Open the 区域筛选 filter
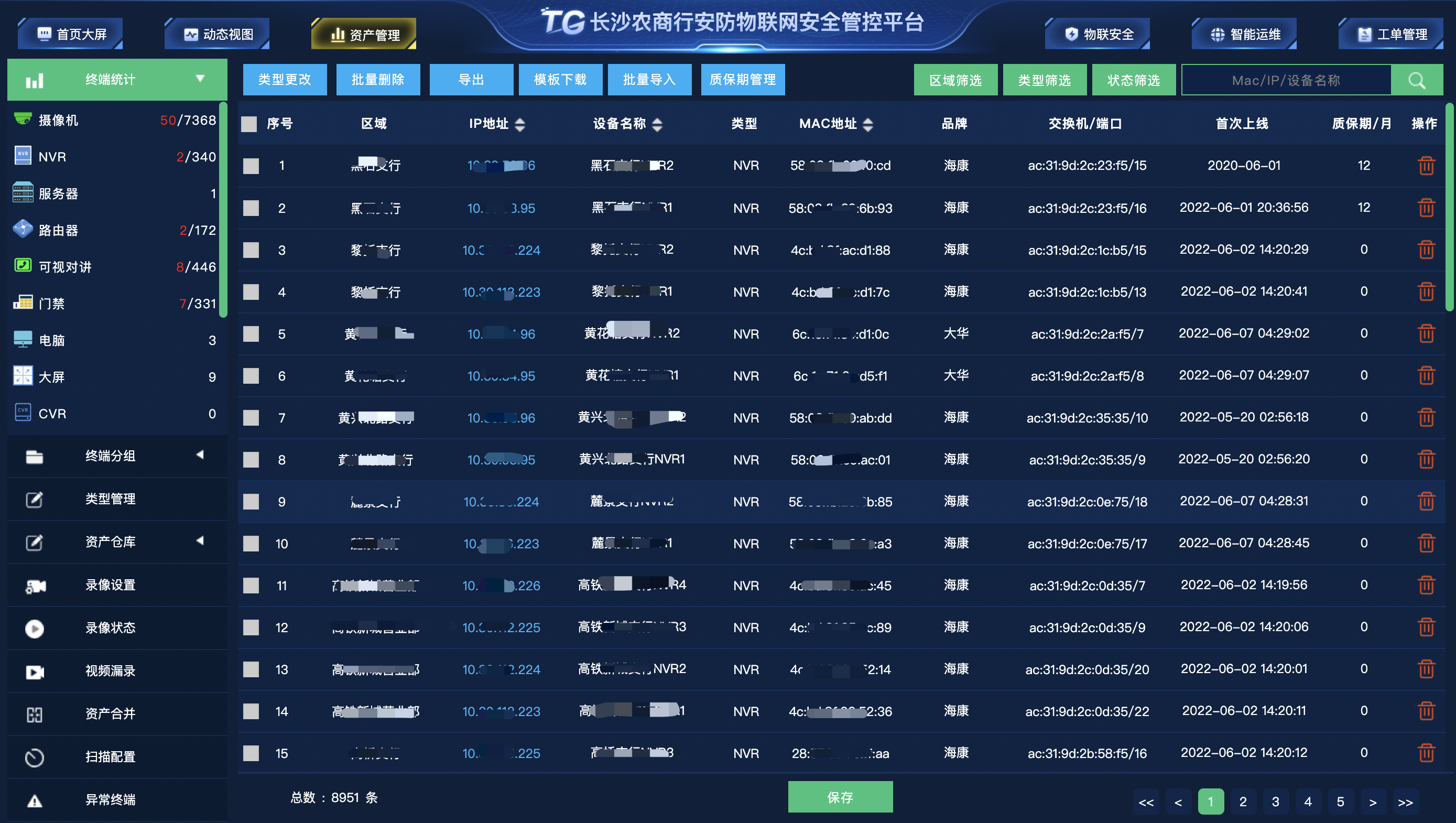The height and width of the screenshot is (823, 1456). pyautogui.click(x=956, y=80)
